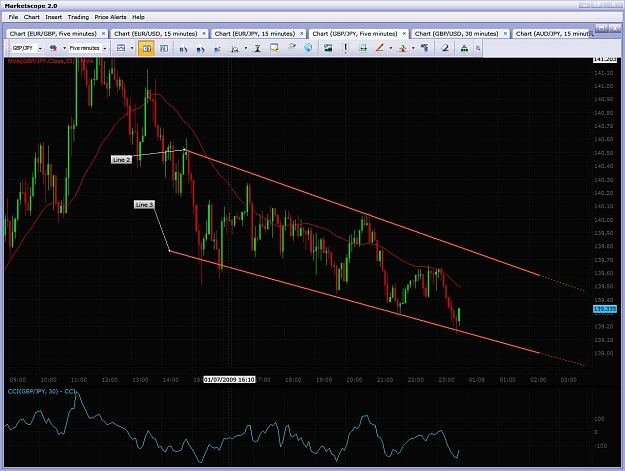This screenshot has width=625, height=471.
Task: Expand the arrow beside the search icon
Action: click(x=64, y=48)
